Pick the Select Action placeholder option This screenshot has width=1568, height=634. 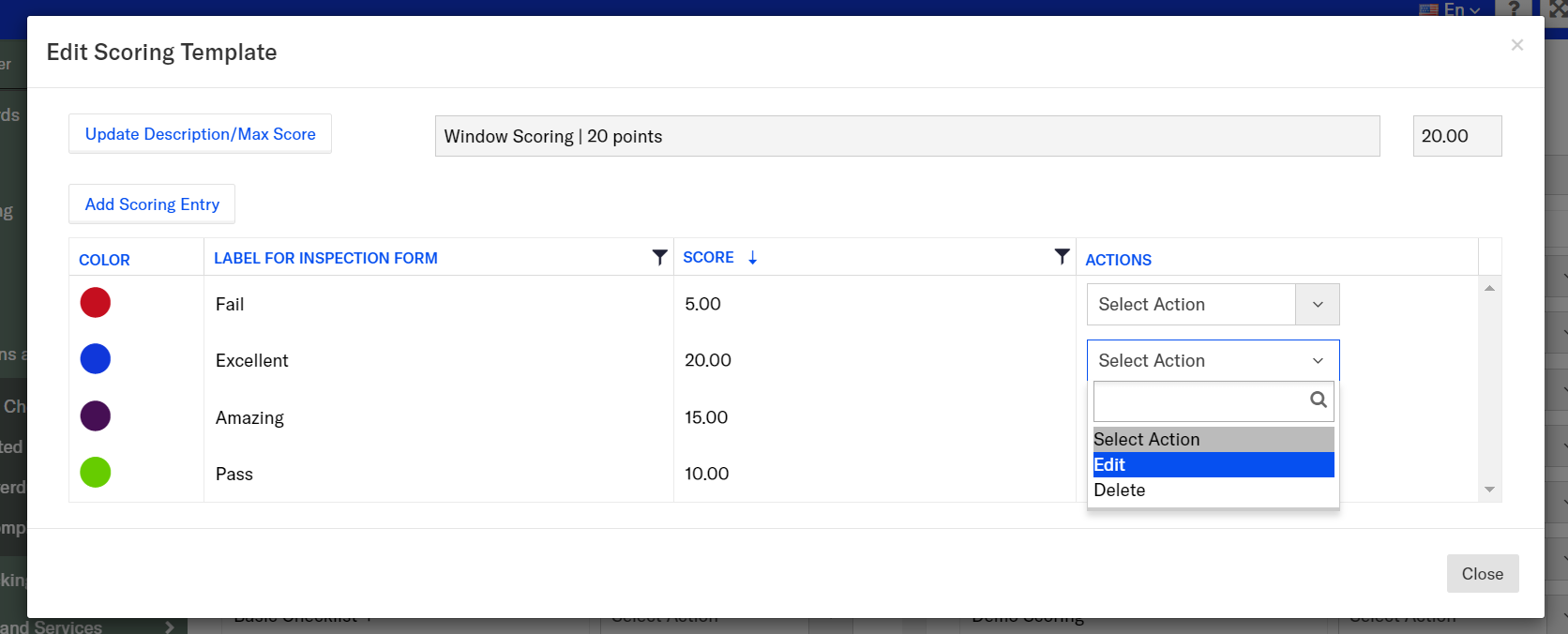point(1213,440)
